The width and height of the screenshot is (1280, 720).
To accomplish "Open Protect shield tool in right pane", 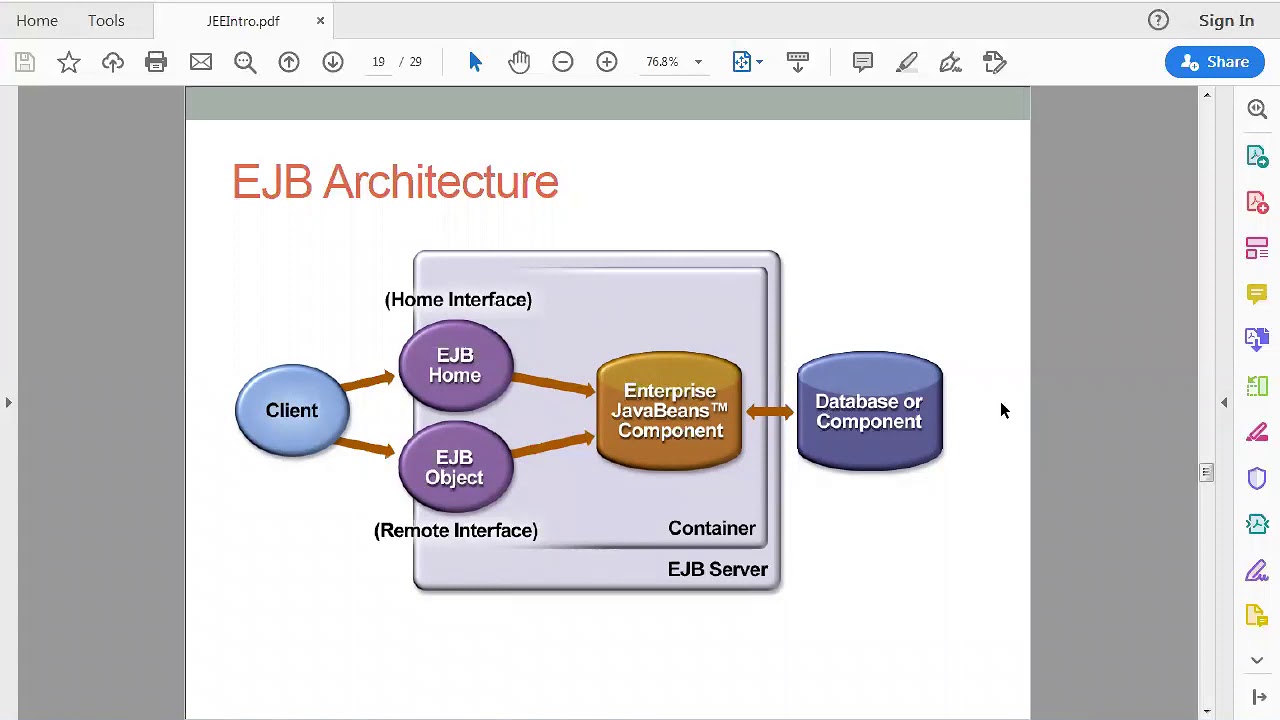I will tap(1257, 478).
